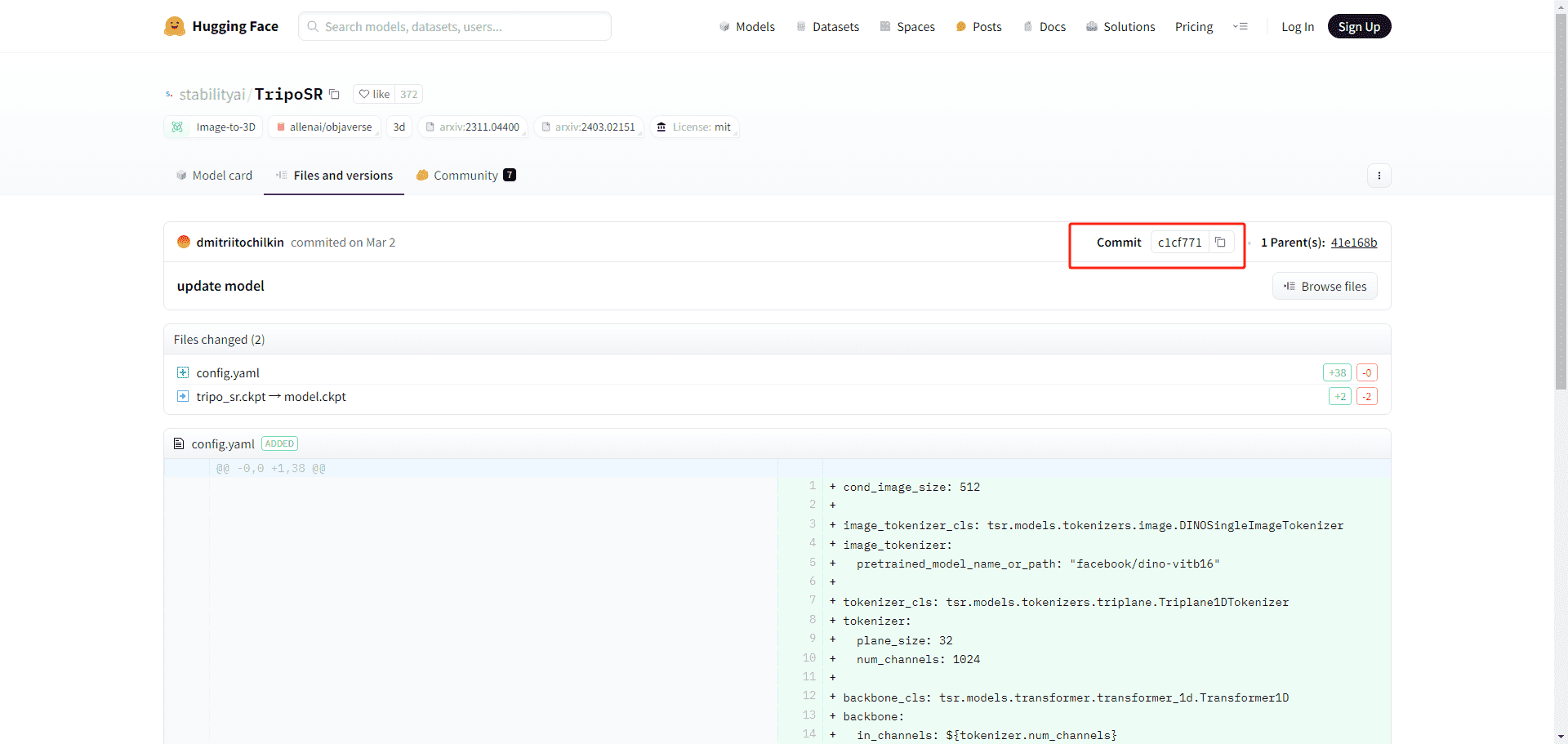Open the Spaces page
The height and width of the screenshot is (744, 1568).
pyautogui.click(x=907, y=27)
